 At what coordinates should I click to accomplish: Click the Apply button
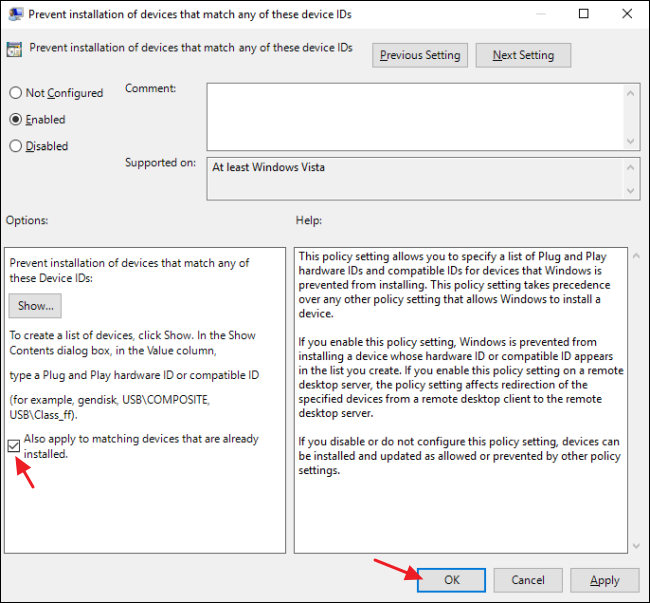click(604, 580)
